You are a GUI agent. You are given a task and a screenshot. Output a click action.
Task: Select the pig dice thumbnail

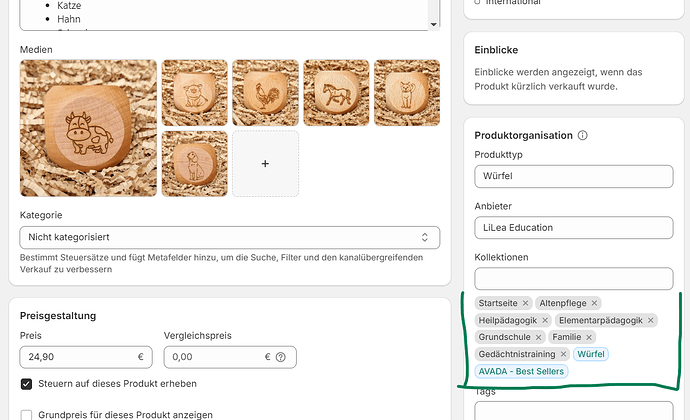[x=195, y=93]
